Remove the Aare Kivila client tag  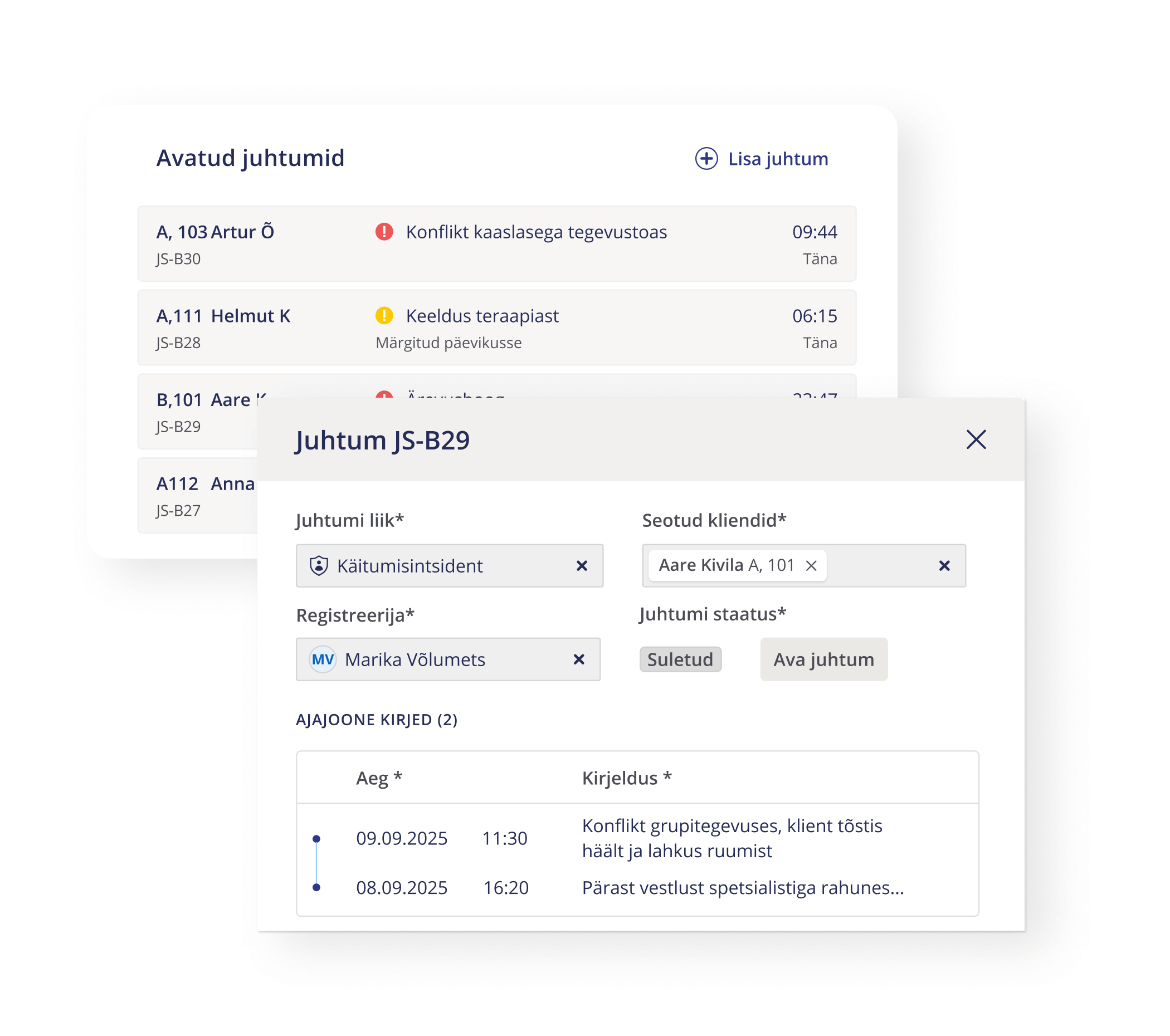[x=811, y=565]
